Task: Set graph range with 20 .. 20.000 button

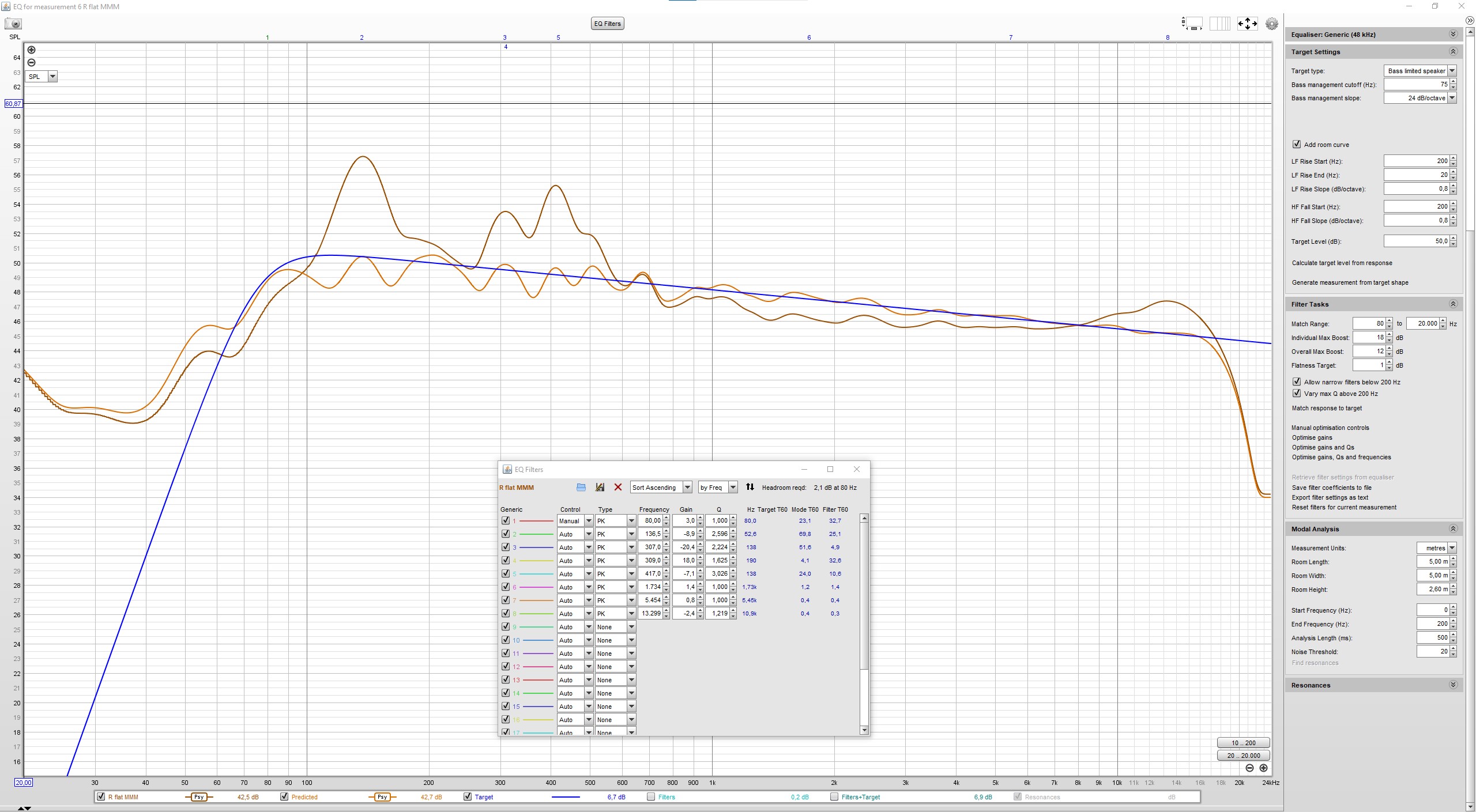Action: pos(1243,756)
